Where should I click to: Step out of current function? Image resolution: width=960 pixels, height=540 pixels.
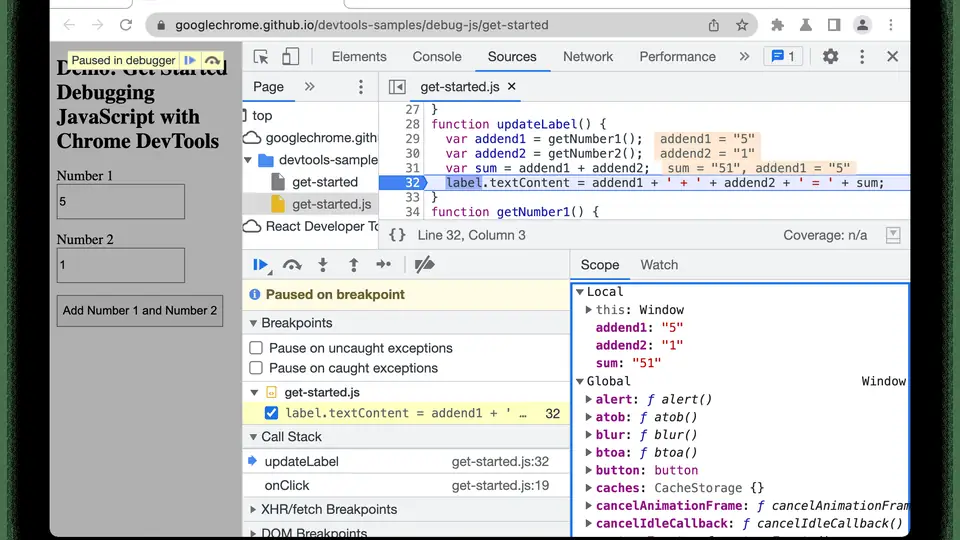(353, 265)
